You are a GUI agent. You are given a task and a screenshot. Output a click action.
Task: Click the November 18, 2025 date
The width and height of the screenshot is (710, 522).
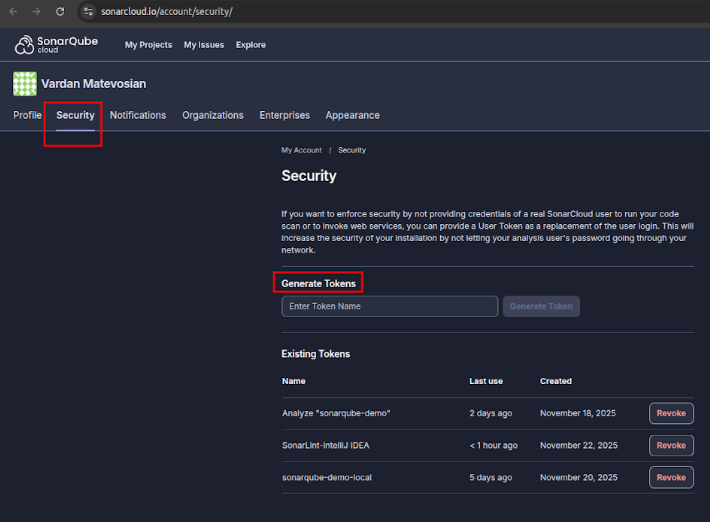click(x=578, y=413)
